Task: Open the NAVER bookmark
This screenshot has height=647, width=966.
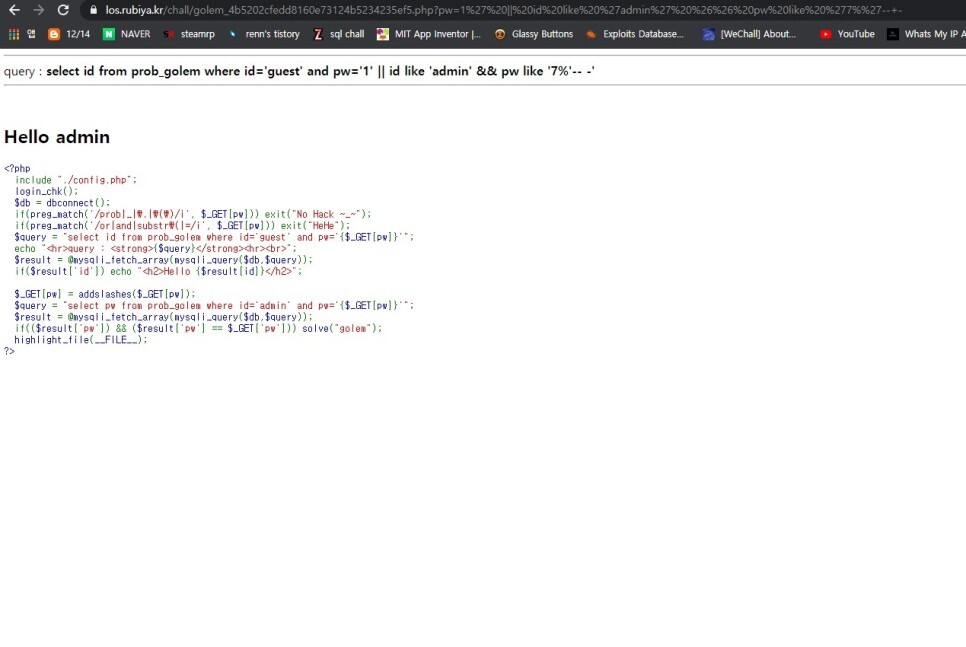Action: pyautogui.click(x=126, y=34)
